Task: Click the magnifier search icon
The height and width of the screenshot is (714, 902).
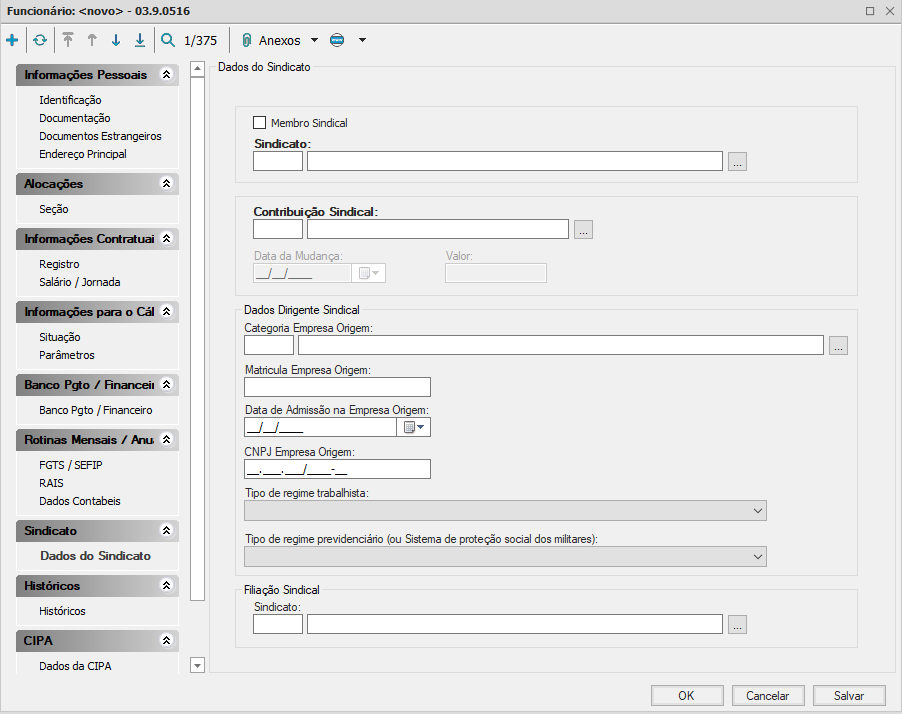Action: (x=168, y=41)
